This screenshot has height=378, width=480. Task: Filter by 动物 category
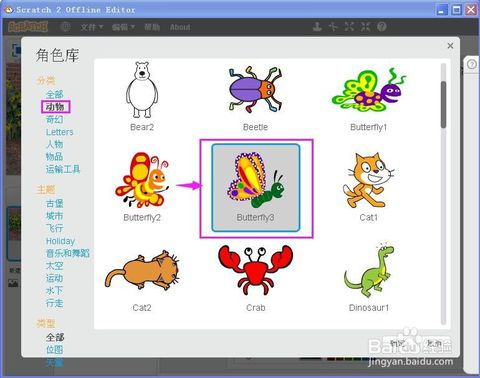click(x=55, y=107)
